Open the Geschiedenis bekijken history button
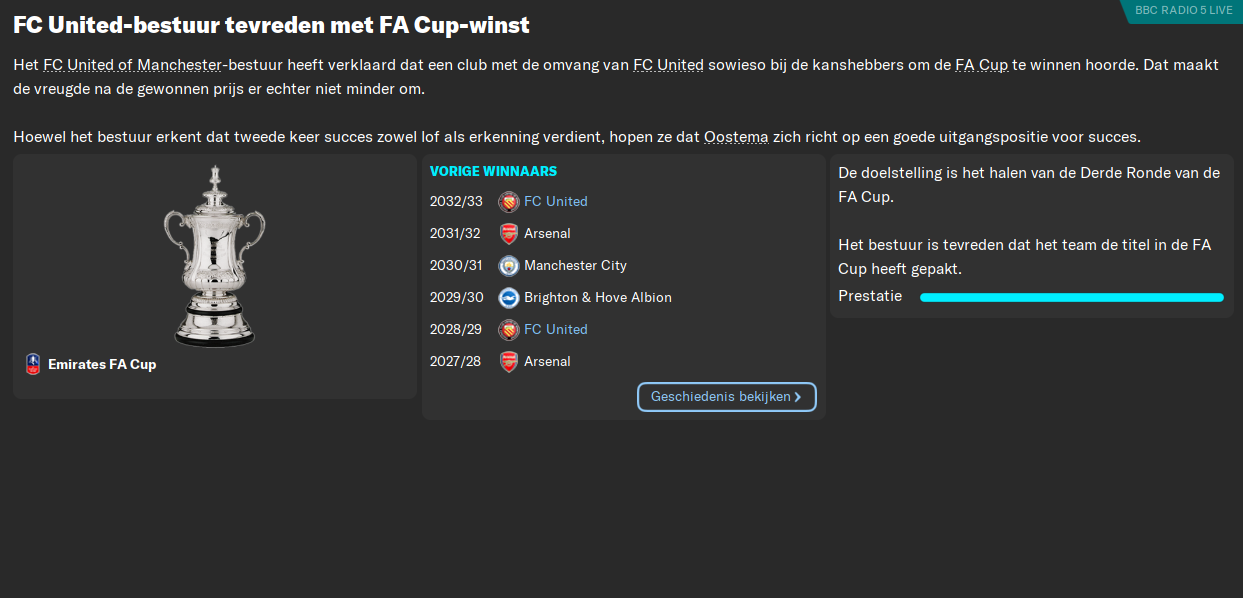The height and width of the screenshot is (598, 1243). click(726, 397)
